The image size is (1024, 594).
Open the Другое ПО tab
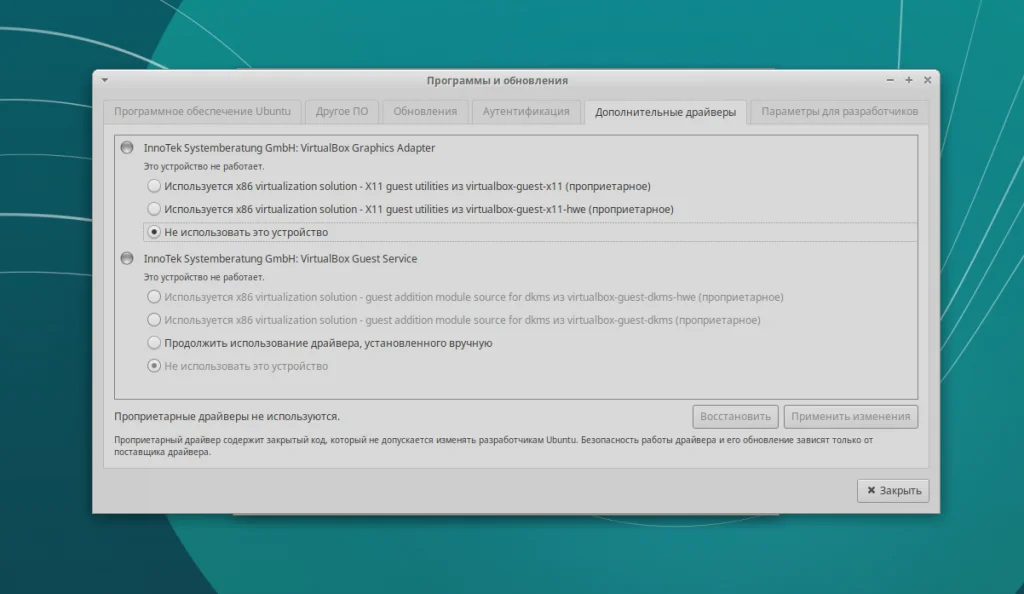(342, 112)
